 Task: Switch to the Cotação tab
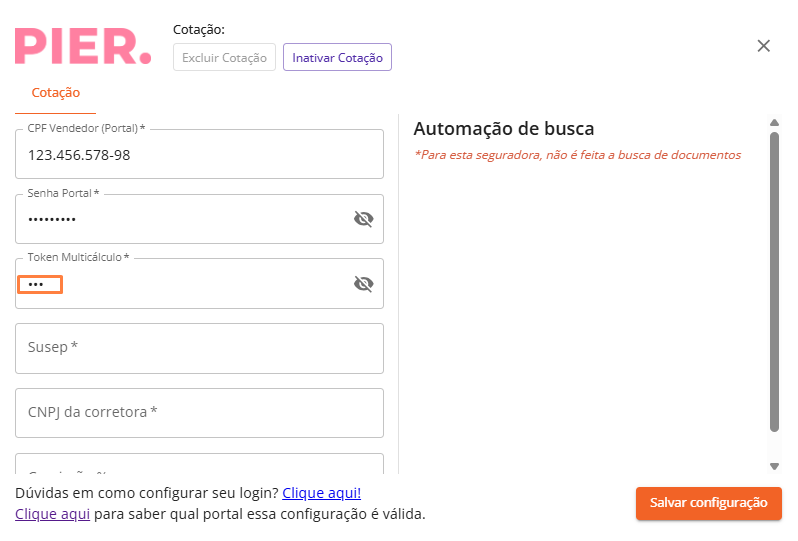click(56, 92)
